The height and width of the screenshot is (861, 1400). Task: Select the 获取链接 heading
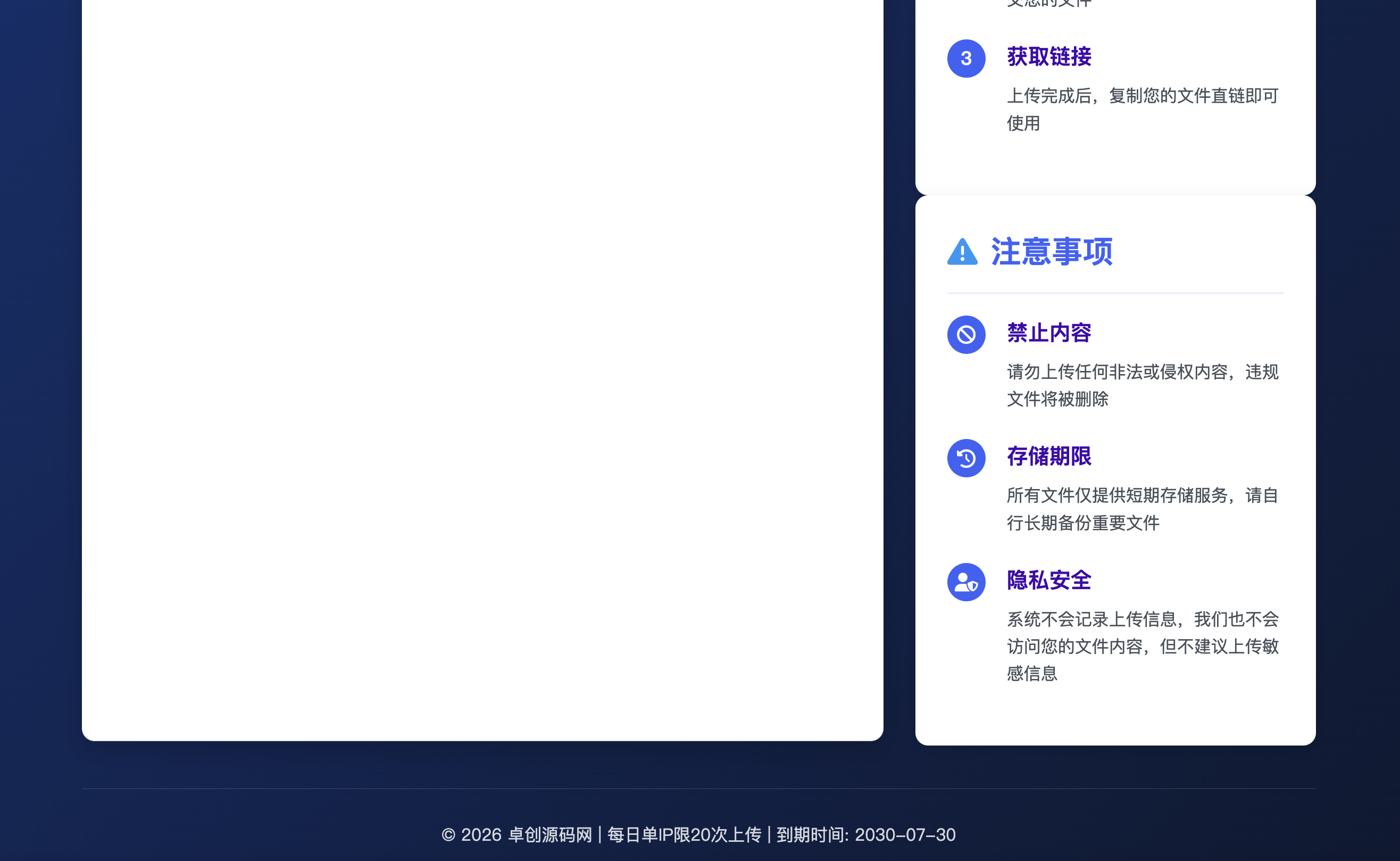[x=1049, y=56]
